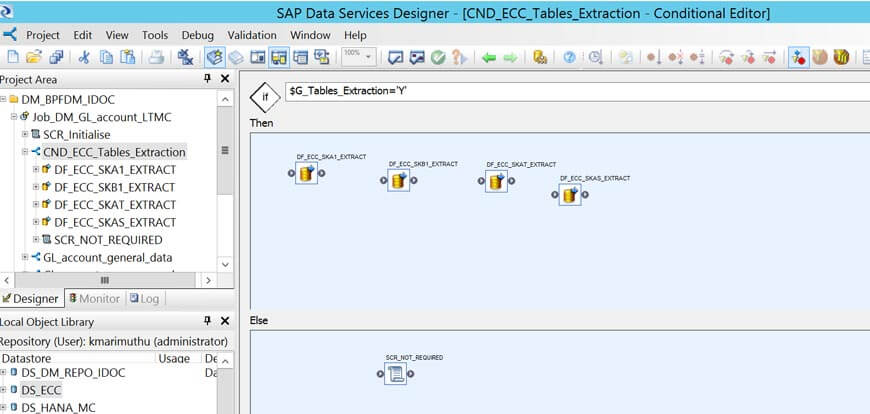Select SCR_NOT_REQUIRED in the project tree
Viewport: 870px width, 414px height.
coord(108,240)
